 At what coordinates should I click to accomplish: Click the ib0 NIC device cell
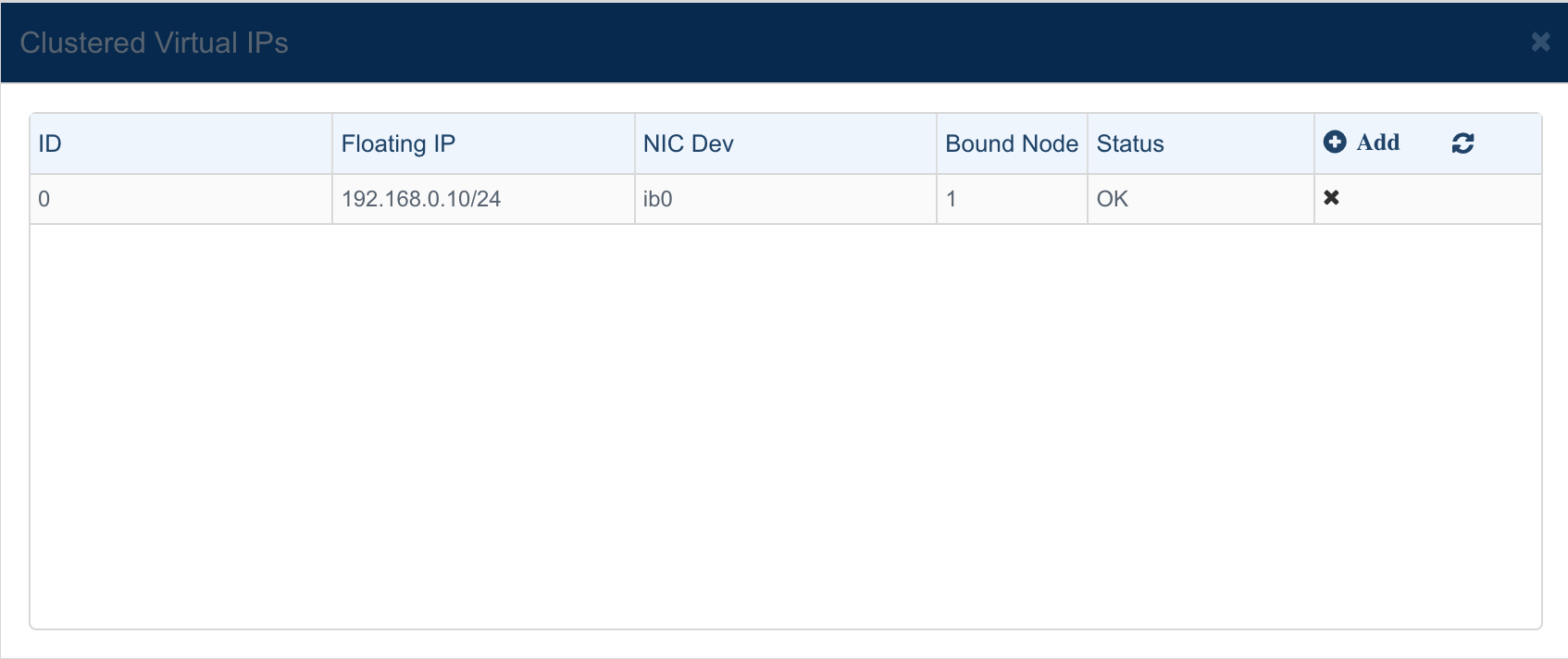pos(657,199)
